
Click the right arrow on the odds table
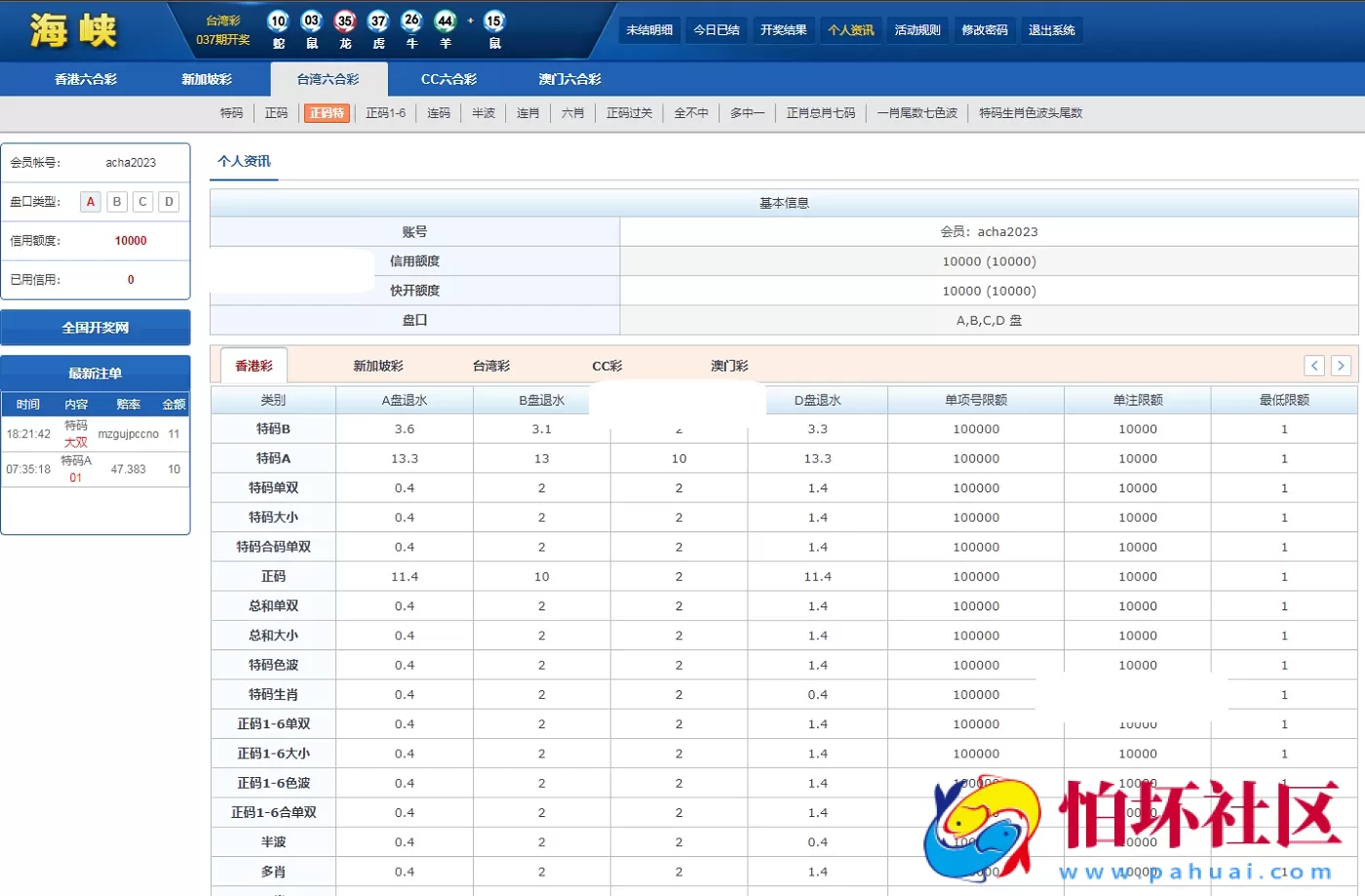[1341, 365]
